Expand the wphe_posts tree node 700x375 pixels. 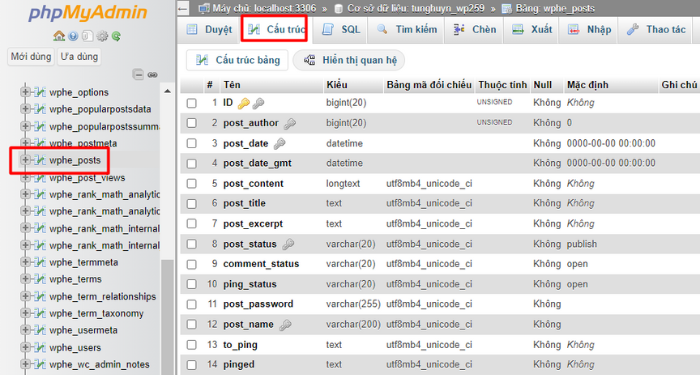coord(25,160)
